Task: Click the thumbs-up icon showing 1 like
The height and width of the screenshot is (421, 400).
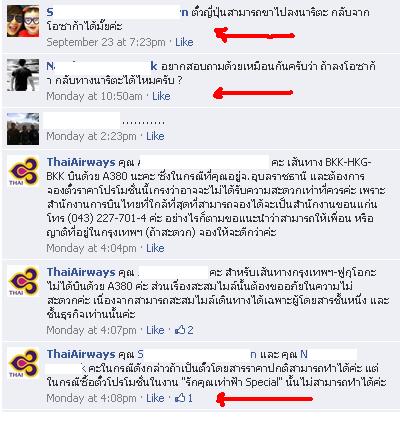Action: (180, 398)
